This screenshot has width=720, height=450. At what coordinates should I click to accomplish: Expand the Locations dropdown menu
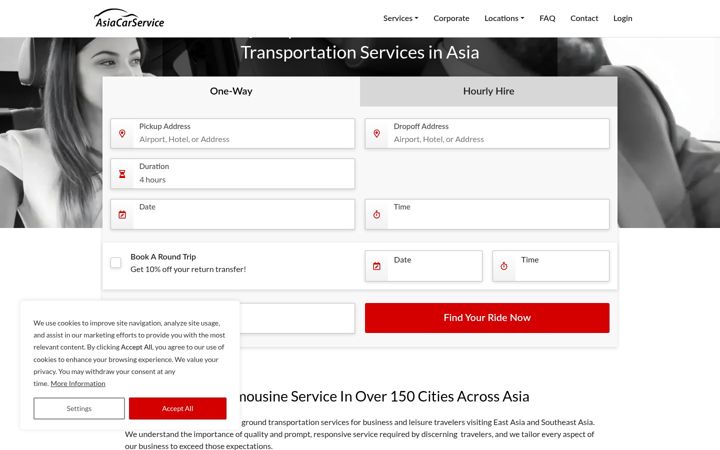coord(504,18)
